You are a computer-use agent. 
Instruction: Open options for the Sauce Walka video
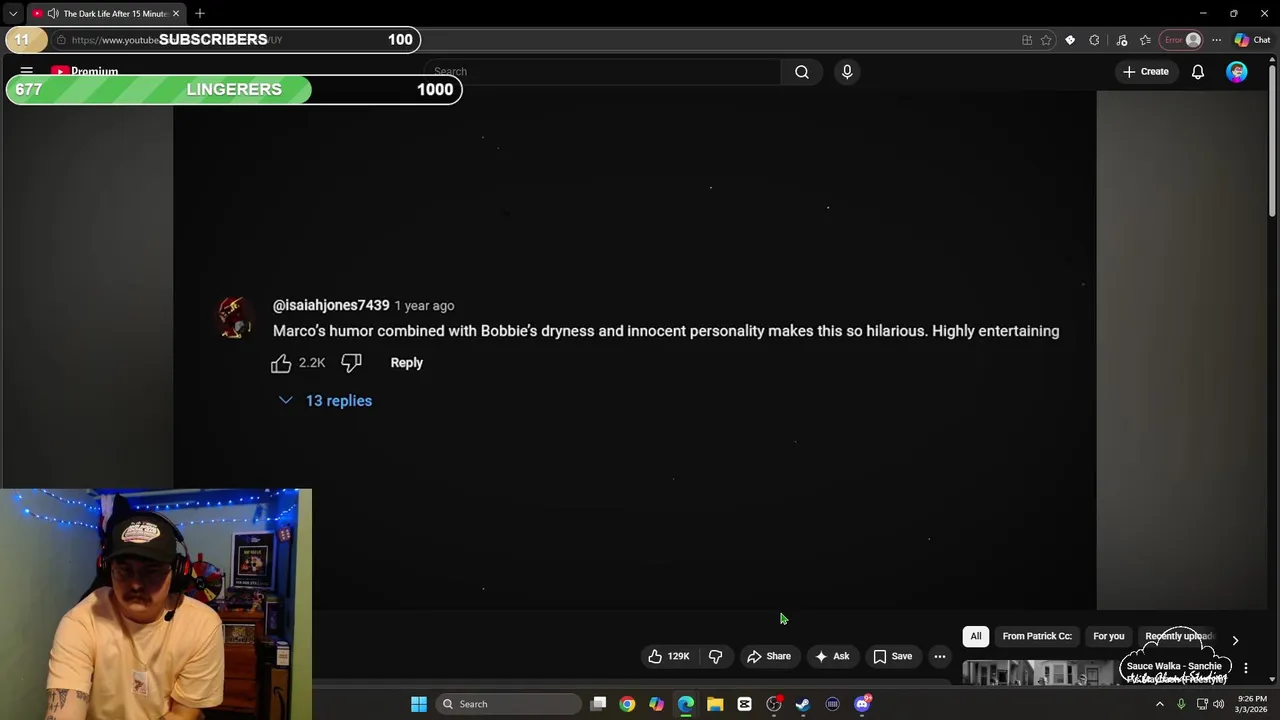(1245, 667)
